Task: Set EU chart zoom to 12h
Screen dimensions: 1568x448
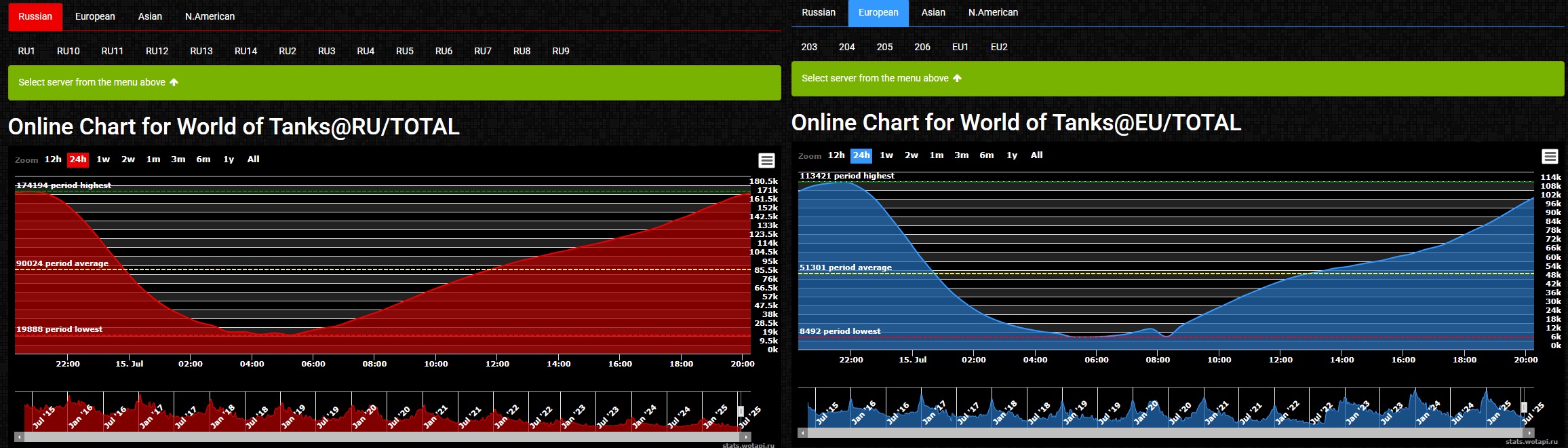Action: pyautogui.click(x=836, y=155)
